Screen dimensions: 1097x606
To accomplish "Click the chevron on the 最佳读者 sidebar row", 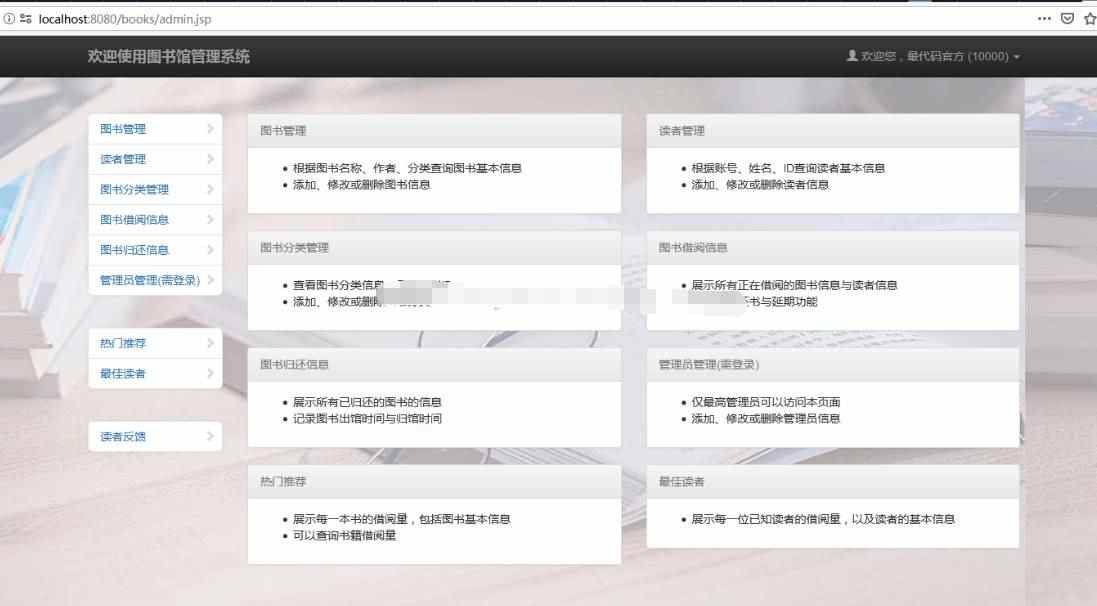I will [211, 373].
